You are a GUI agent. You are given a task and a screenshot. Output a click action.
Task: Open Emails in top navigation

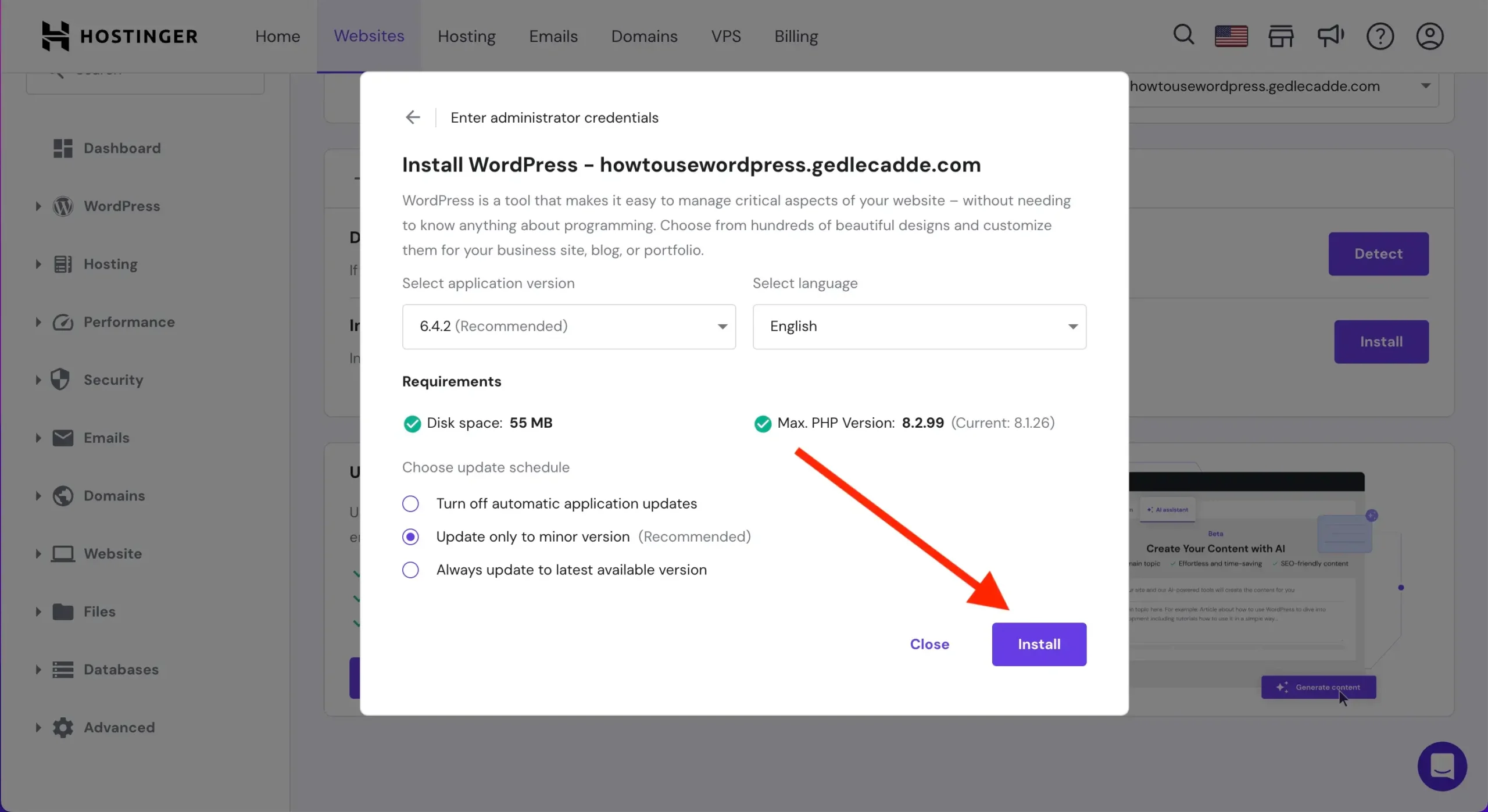pos(553,36)
